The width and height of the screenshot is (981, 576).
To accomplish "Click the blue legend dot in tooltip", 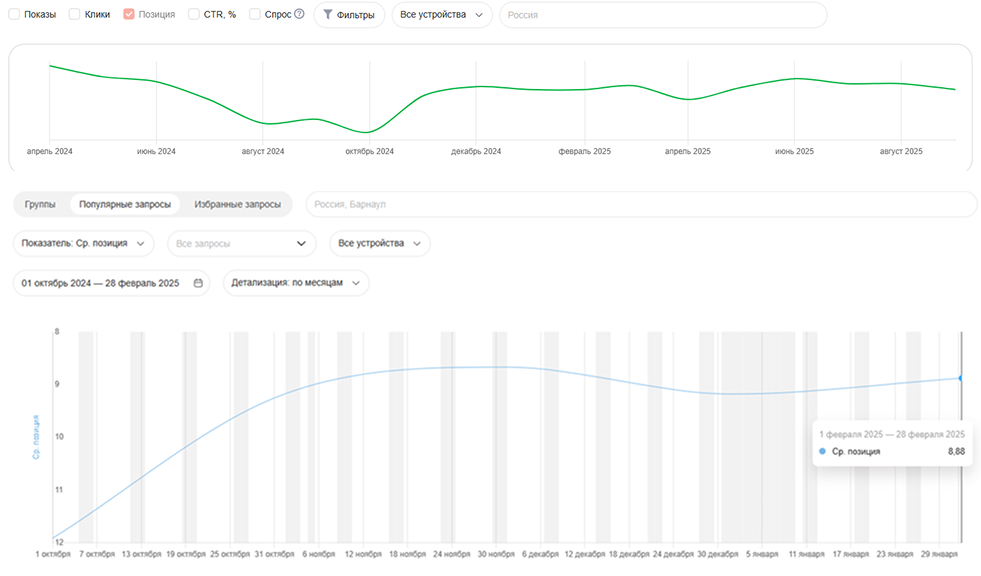I will click(823, 452).
